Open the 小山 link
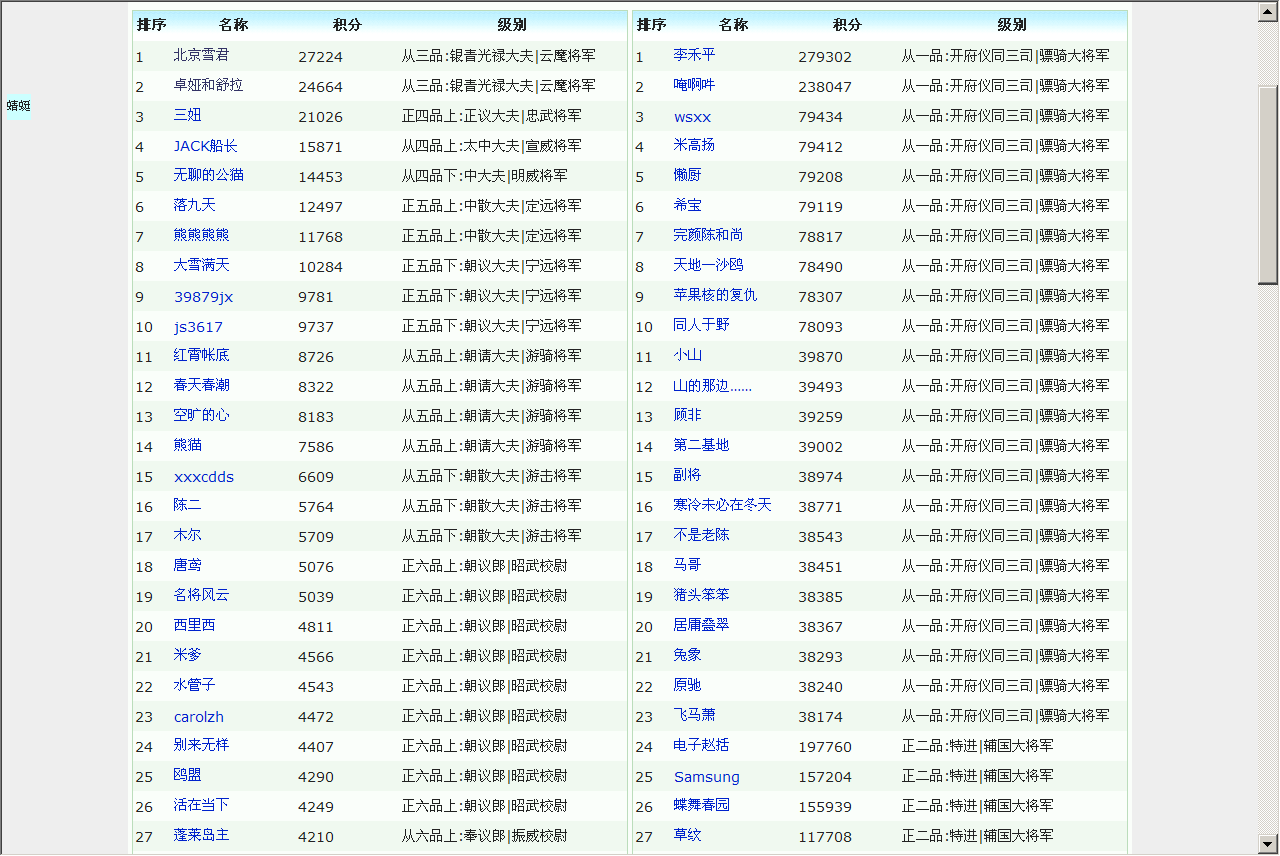This screenshot has height=856, width=1280. click(x=688, y=355)
